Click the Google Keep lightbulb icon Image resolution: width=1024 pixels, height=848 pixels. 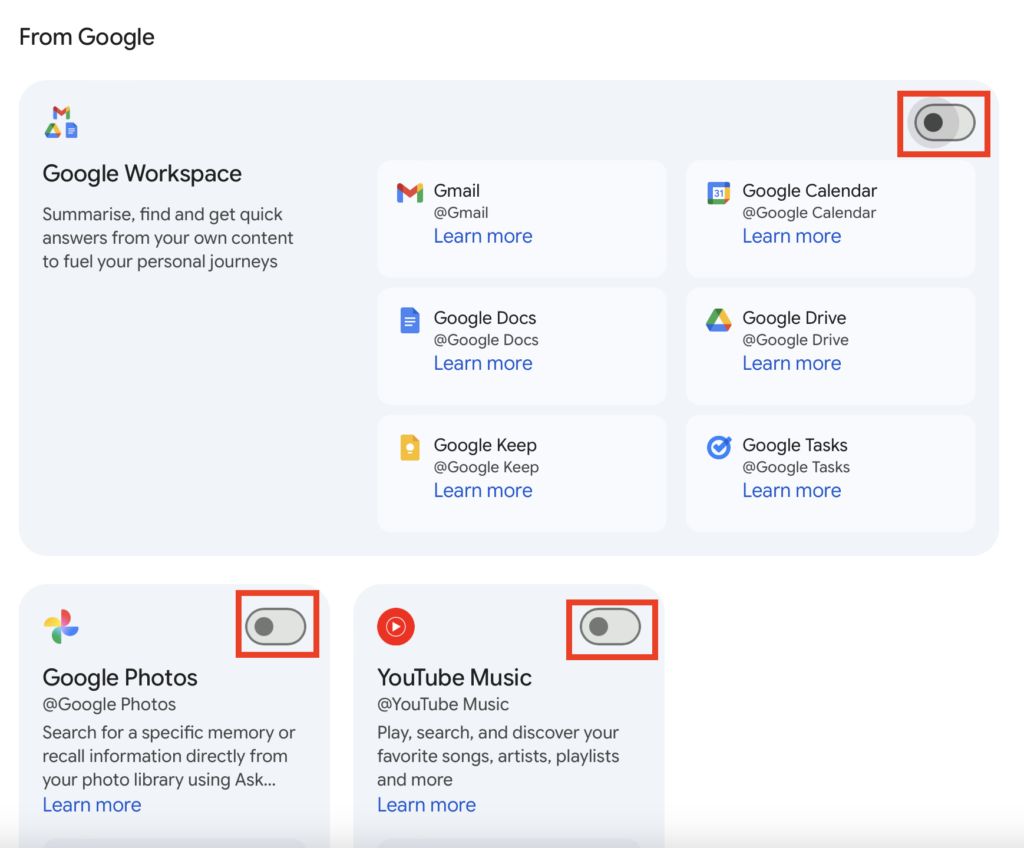(409, 448)
